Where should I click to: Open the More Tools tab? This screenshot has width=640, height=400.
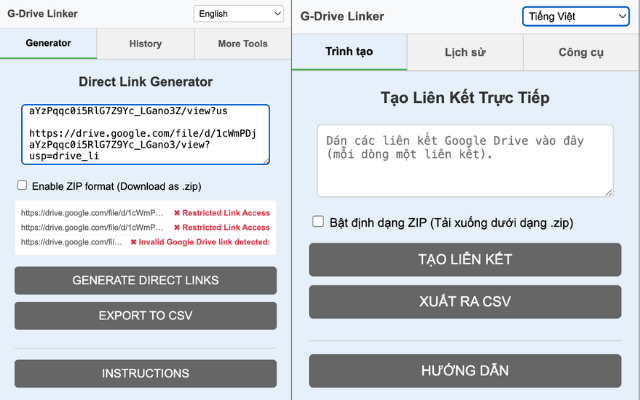point(242,44)
